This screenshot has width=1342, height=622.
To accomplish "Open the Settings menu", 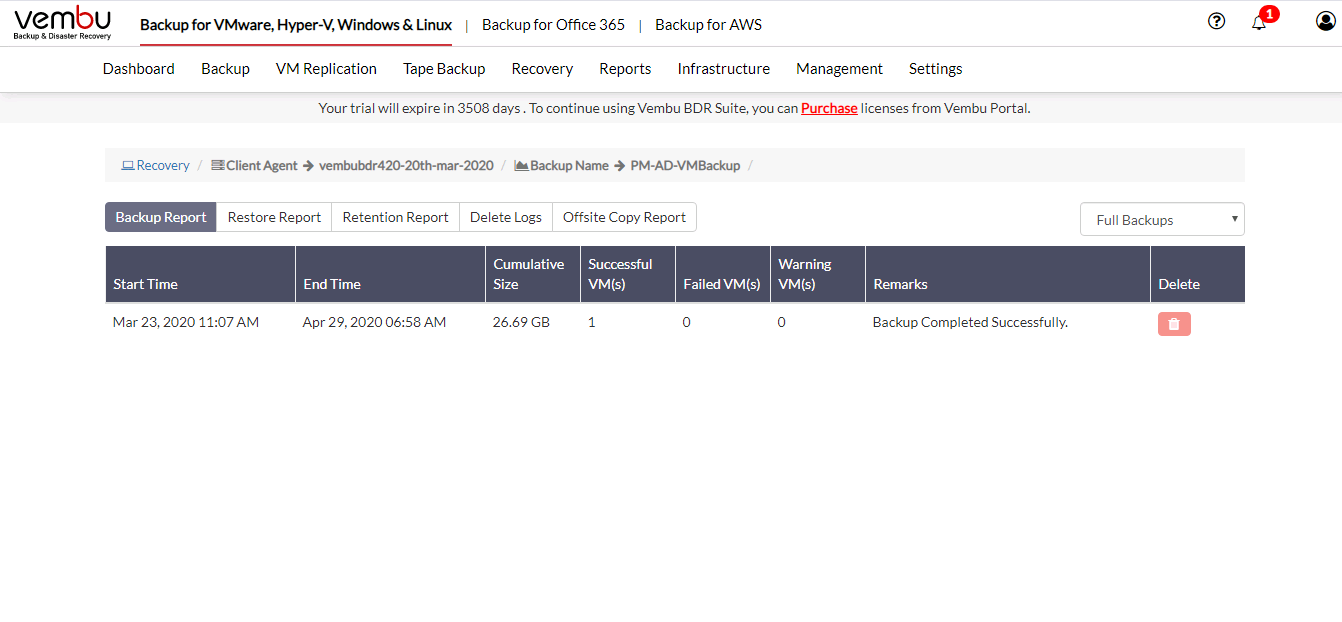I will [x=936, y=69].
